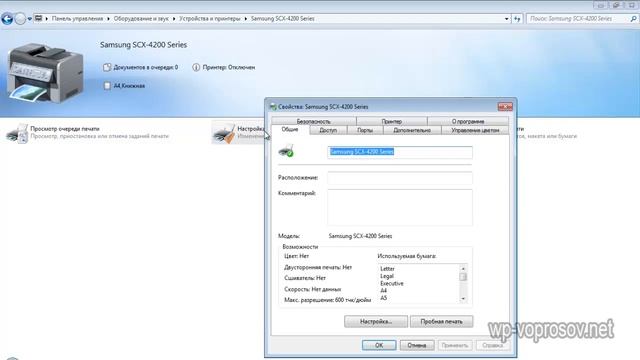The image size is (640, 360).
Task: Click the printer name input field
Action: click(400, 152)
